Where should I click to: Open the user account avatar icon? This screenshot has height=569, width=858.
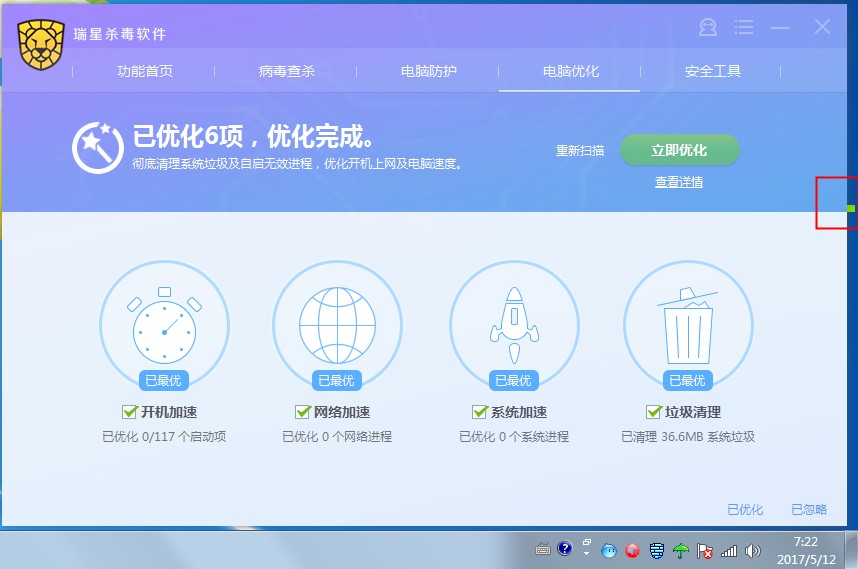pos(708,28)
